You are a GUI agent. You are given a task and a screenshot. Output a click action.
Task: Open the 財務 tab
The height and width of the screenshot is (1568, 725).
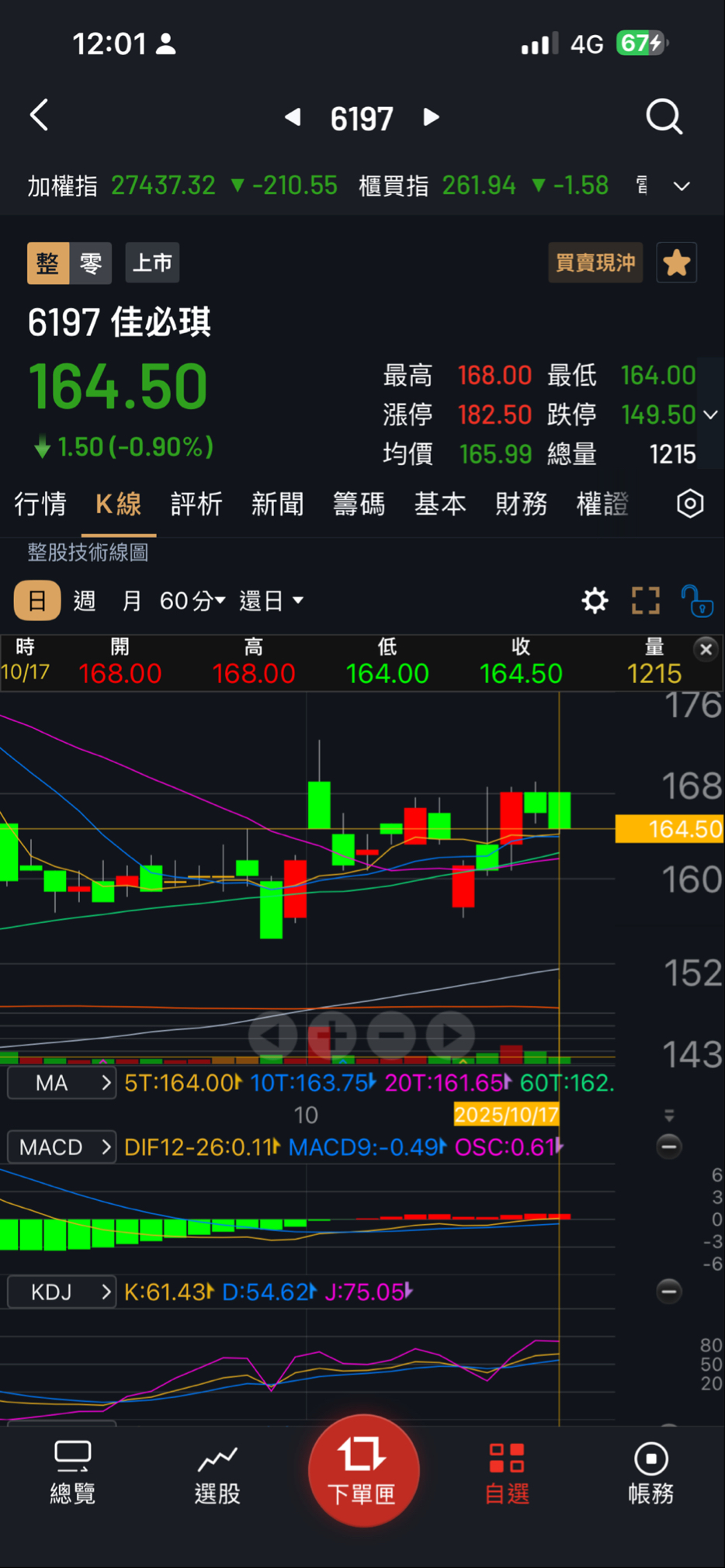click(x=521, y=505)
